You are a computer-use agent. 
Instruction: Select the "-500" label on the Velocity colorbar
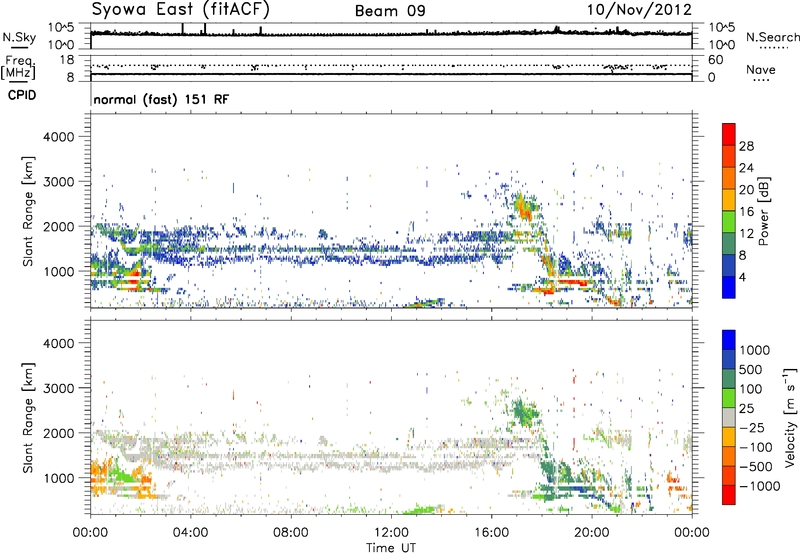[756, 466]
